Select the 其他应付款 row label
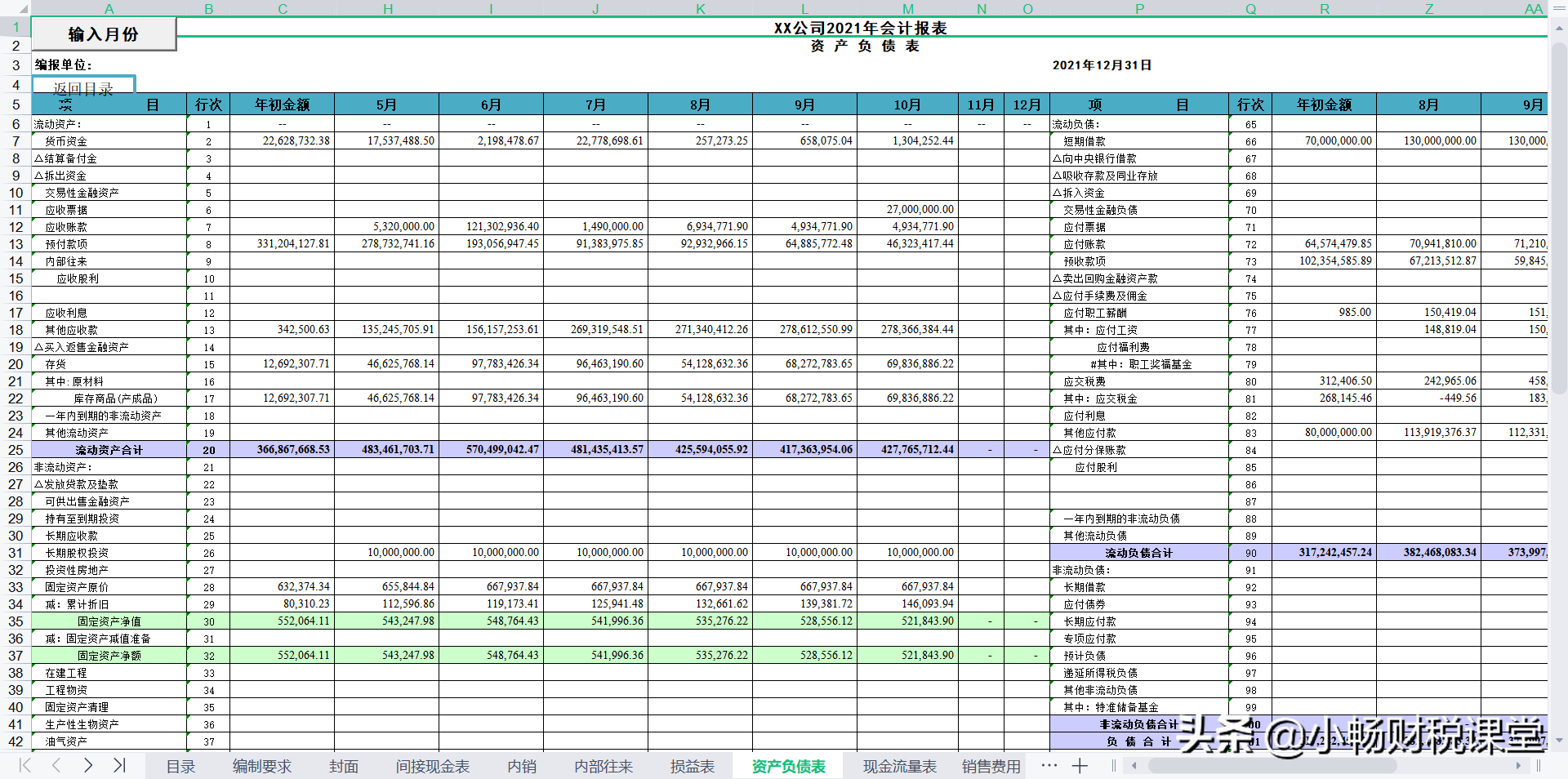The image size is (1568, 779). [1089, 433]
